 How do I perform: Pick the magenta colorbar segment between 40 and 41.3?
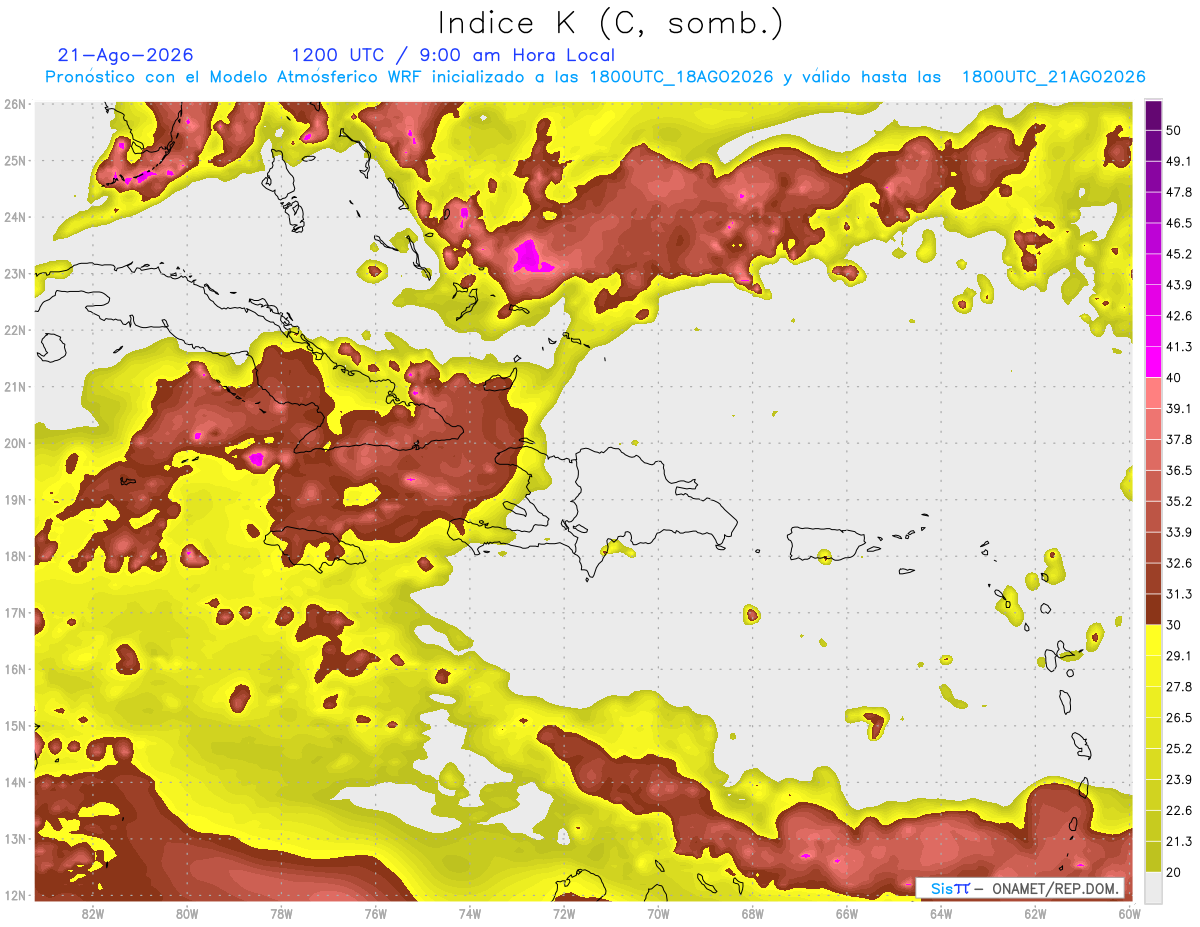pyautogui.click(x=1153, y=362)
